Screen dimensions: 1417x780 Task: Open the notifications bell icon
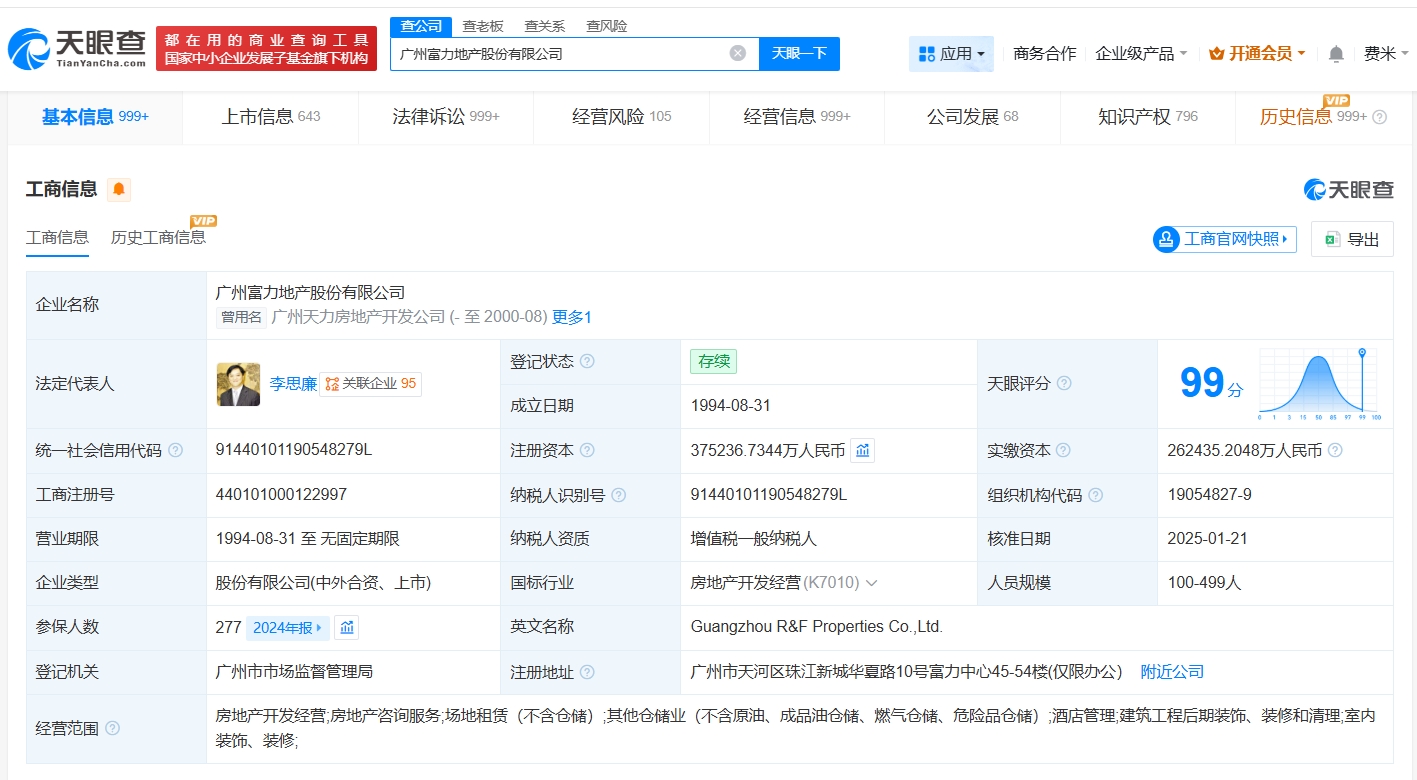(x=1336, y=54)
